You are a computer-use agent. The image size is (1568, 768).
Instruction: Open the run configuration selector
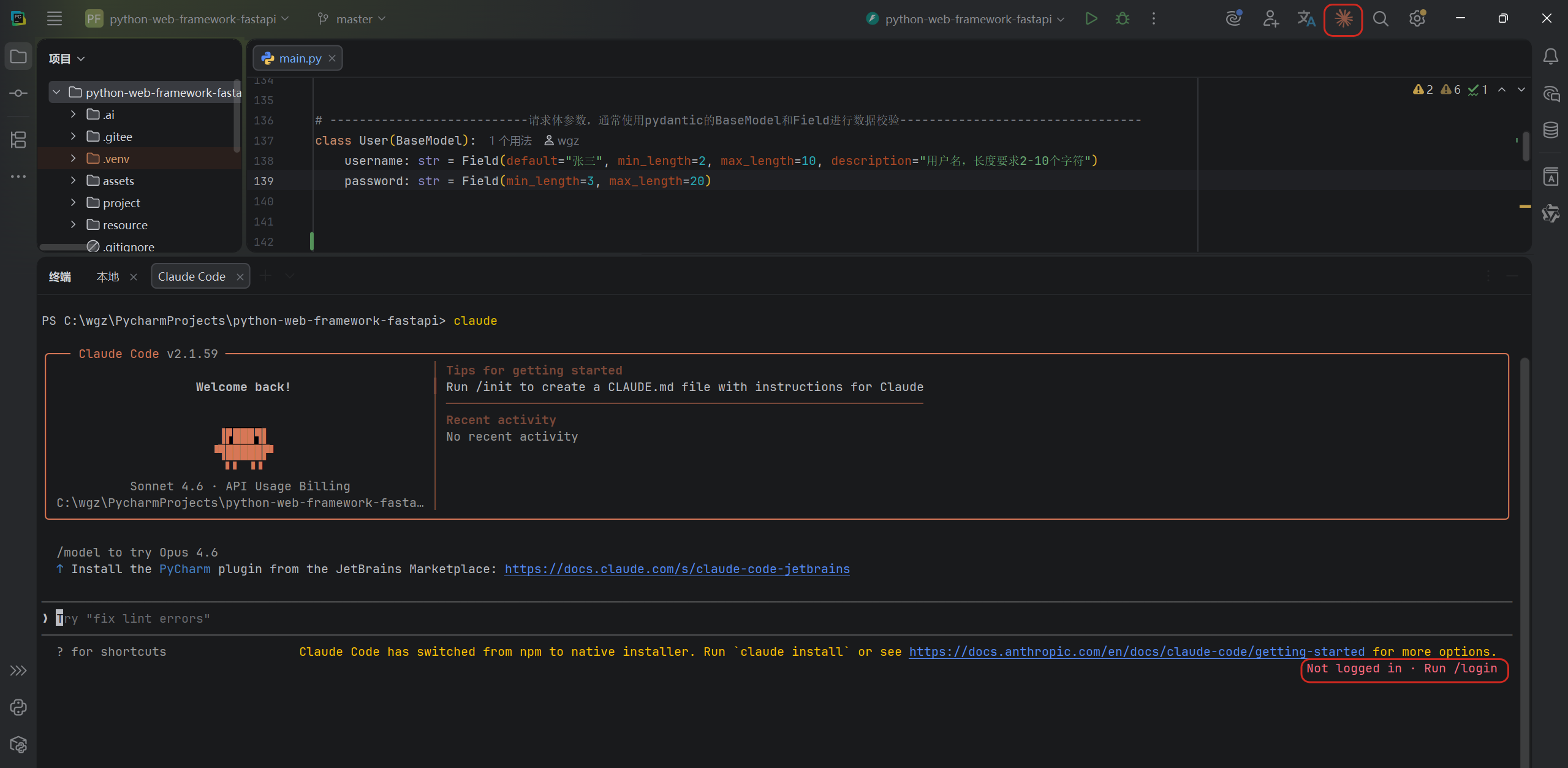click(x=966, y=19)
